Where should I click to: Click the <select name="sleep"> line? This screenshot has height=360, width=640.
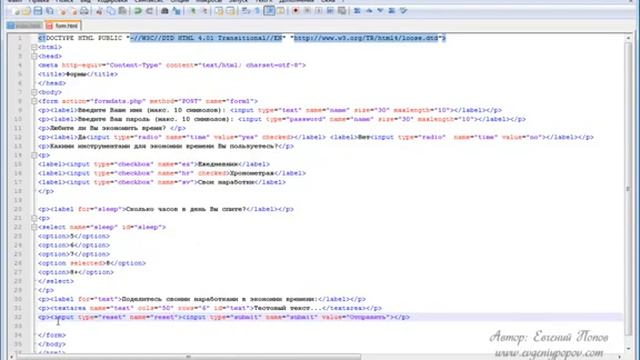click(x=102, y=227)
